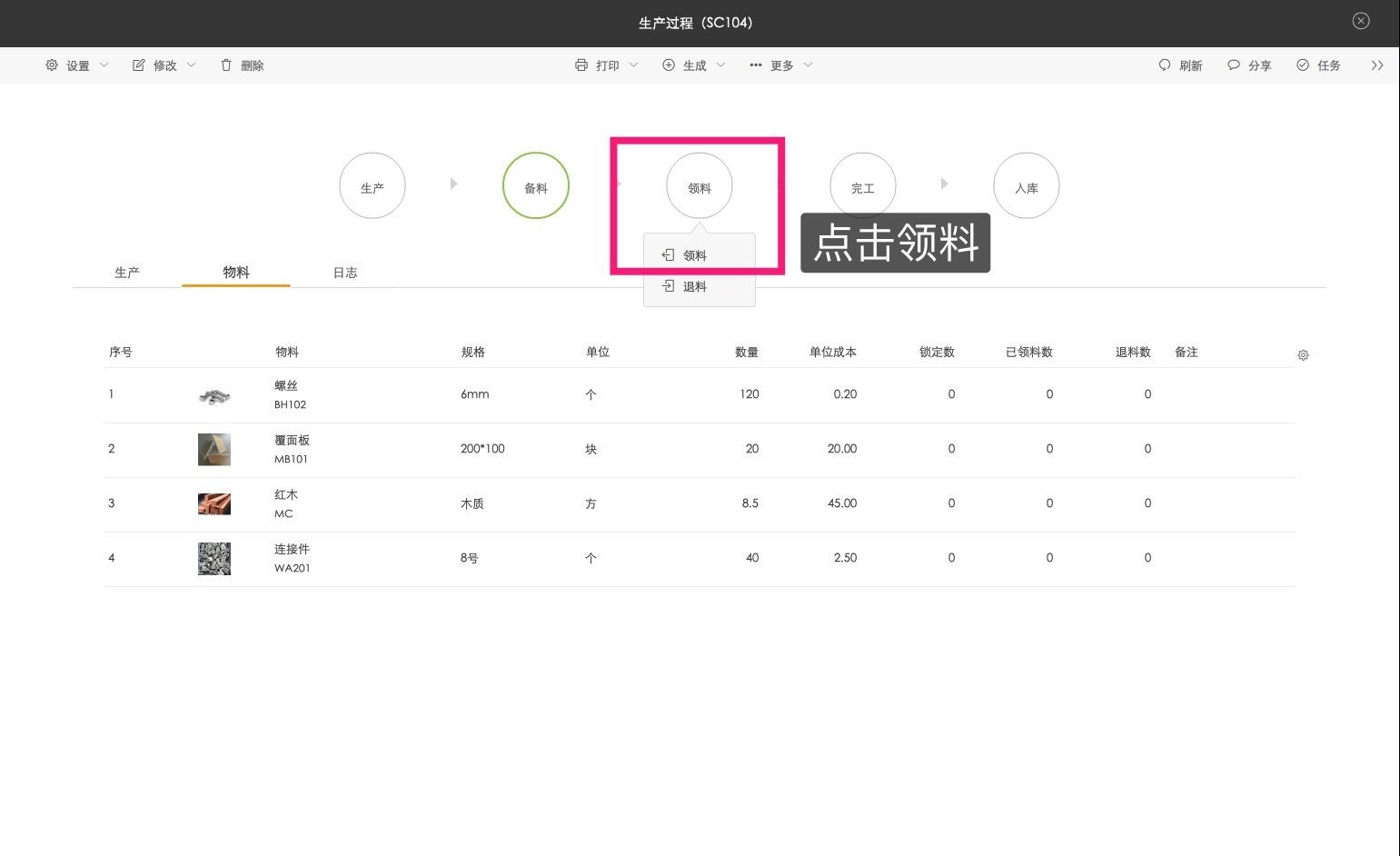Expand toolbar with double-chevron arrow

(x=1377, y=65)
